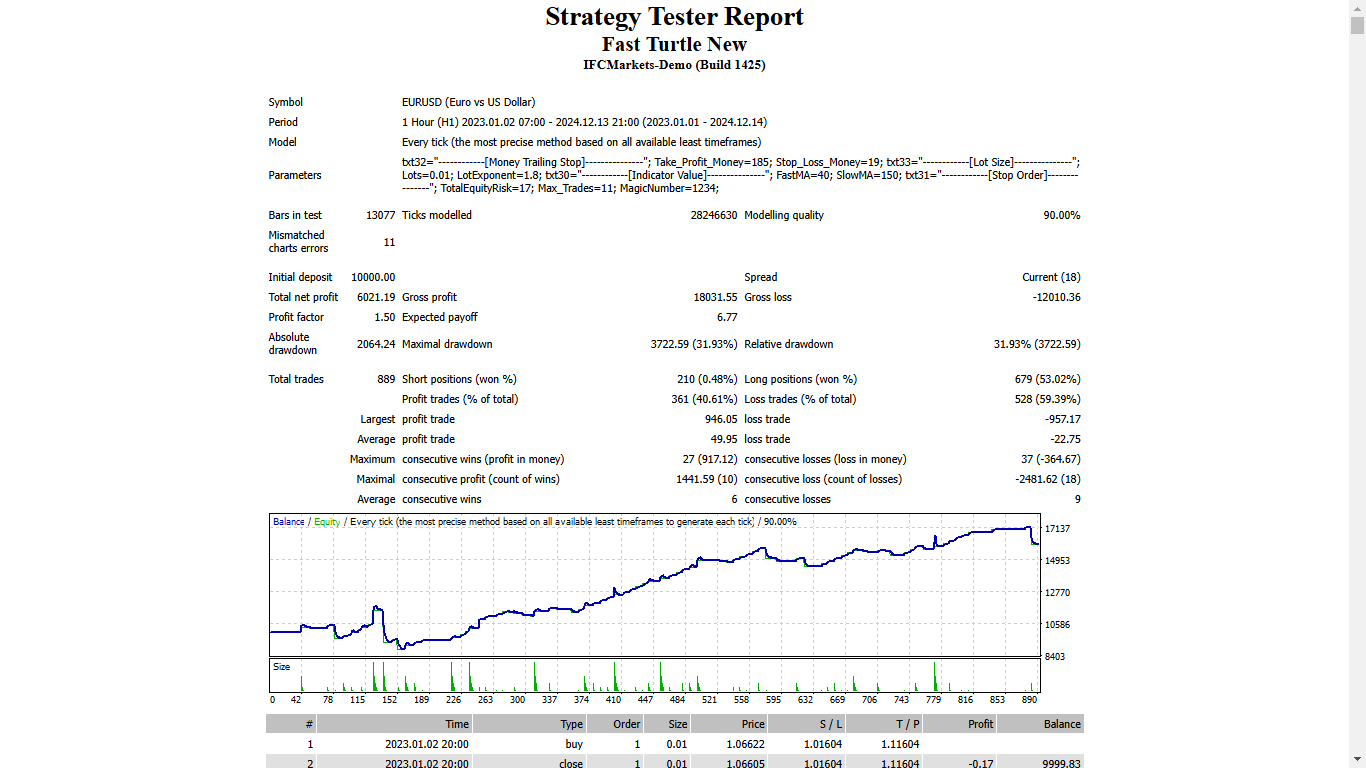This screenshot has height=768, width=1366.
Task: Click the modelling quality value 90.00%
Action: click(1062, 215)
